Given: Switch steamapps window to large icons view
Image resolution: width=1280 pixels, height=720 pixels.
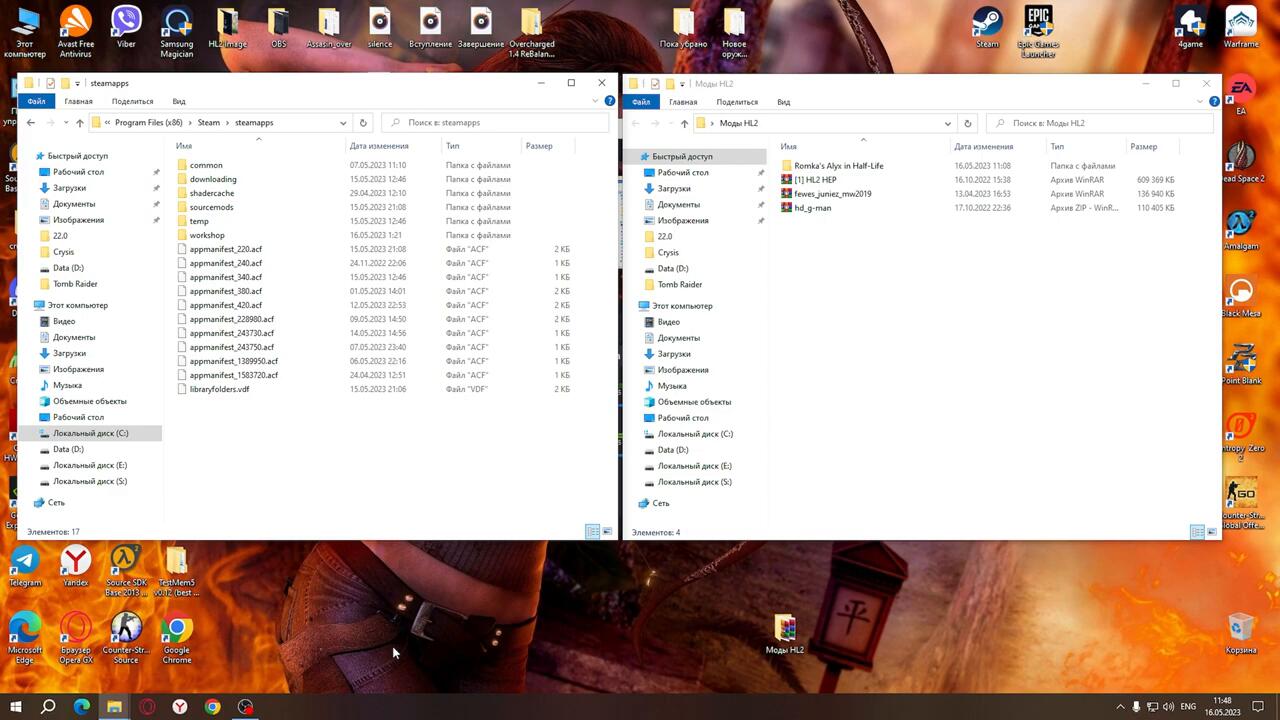Looking at the screenshot, I should [x=607, y=532].
